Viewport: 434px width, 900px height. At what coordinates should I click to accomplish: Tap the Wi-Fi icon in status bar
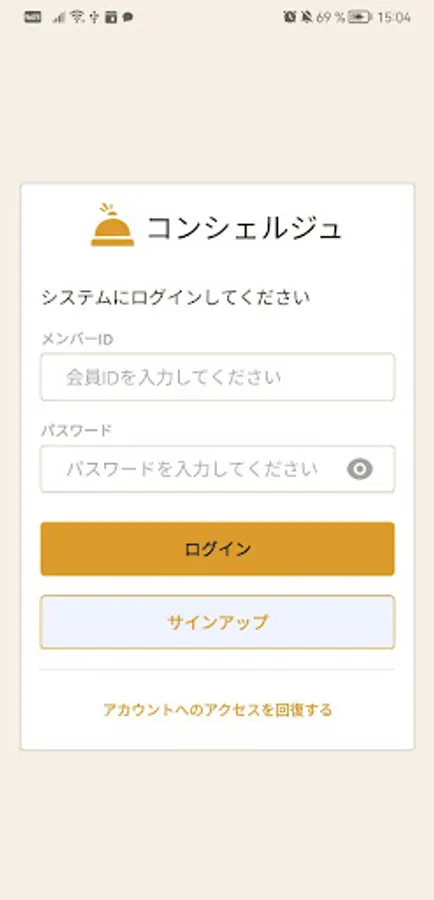click(78, 17)
